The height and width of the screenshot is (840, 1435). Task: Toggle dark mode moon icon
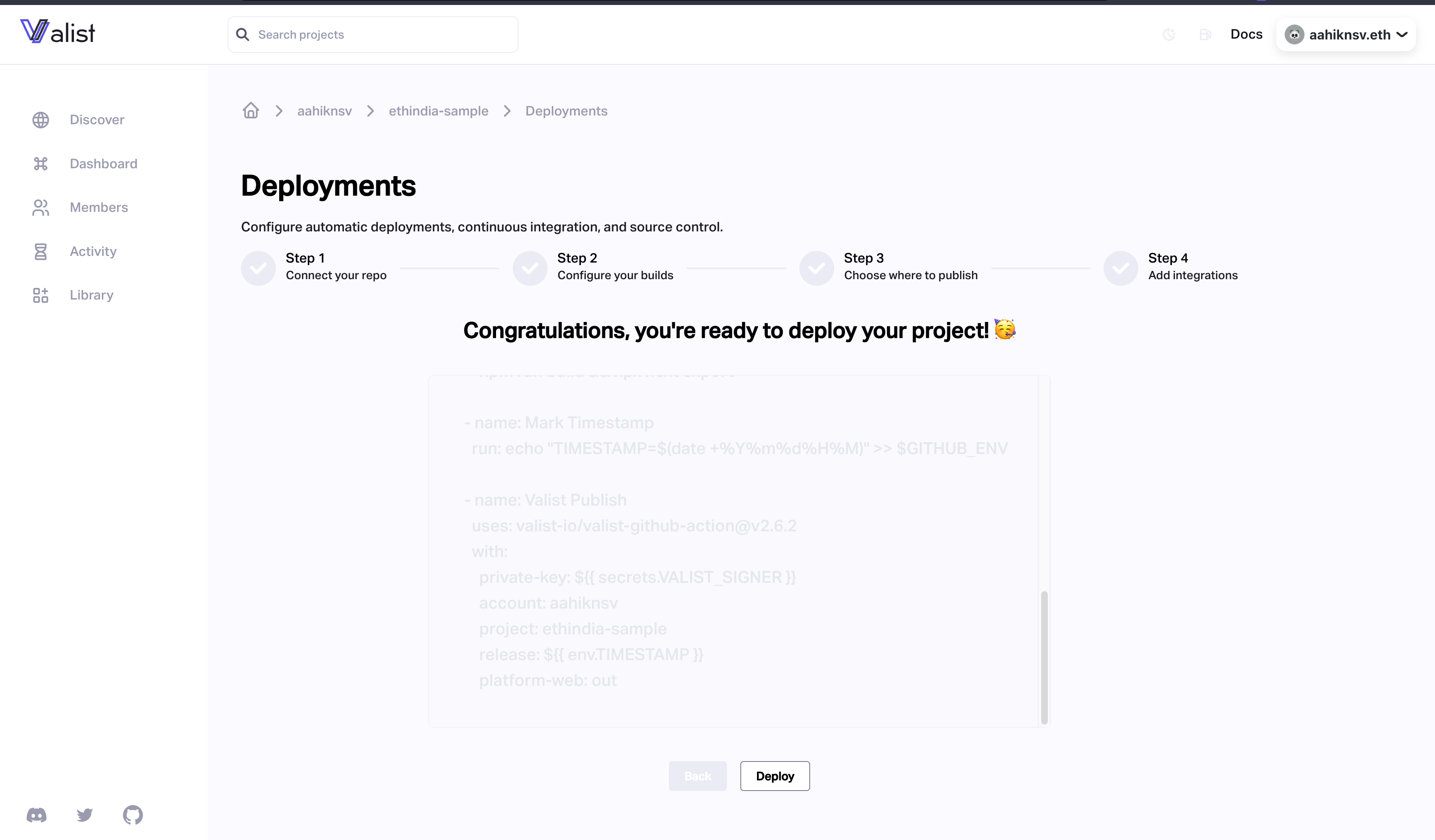click(x=1169, y=35)
